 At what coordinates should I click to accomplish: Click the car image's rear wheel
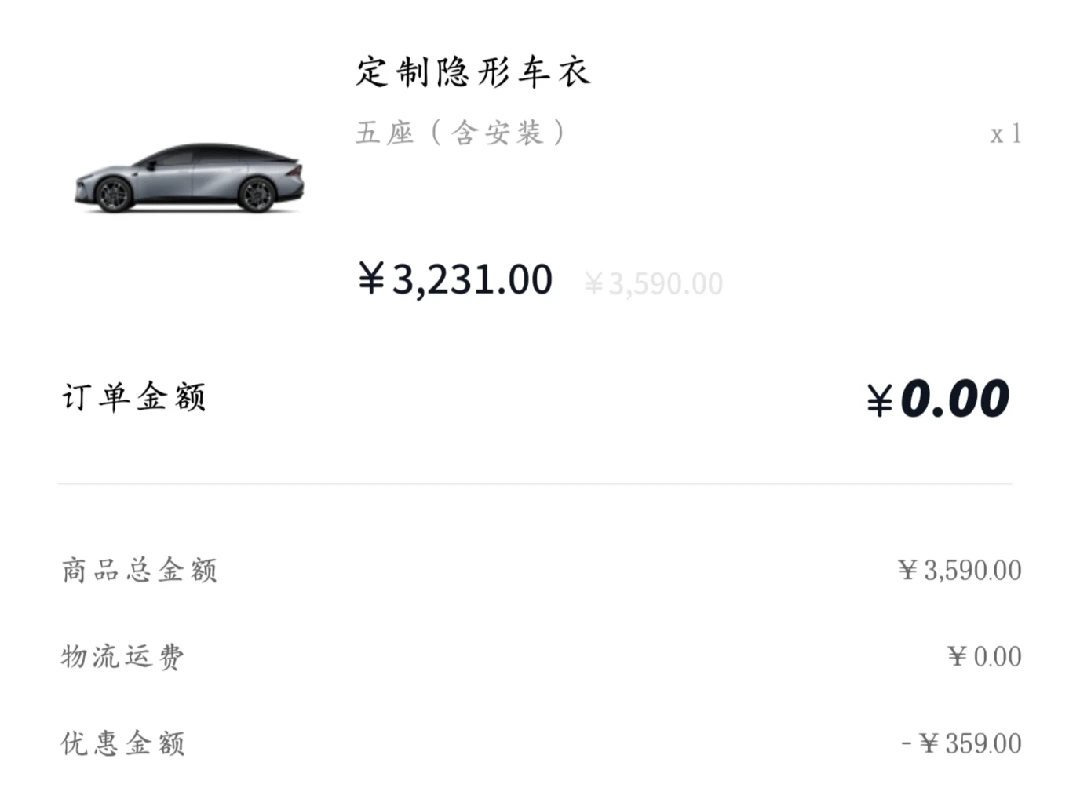click(256, 193)
